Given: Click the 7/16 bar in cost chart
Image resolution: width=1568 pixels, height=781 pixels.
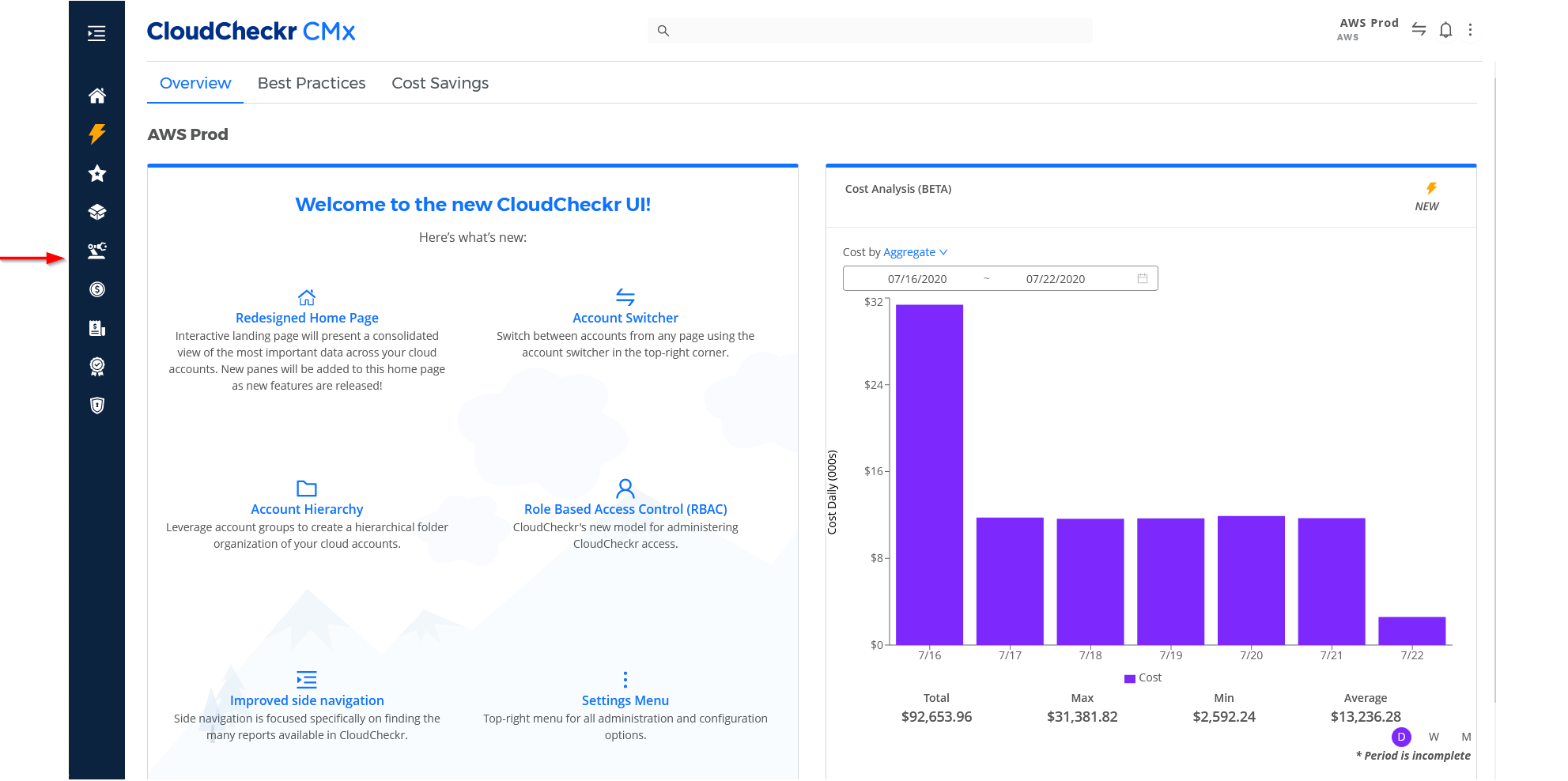Looking at the screenshot, I should point(930,474).
